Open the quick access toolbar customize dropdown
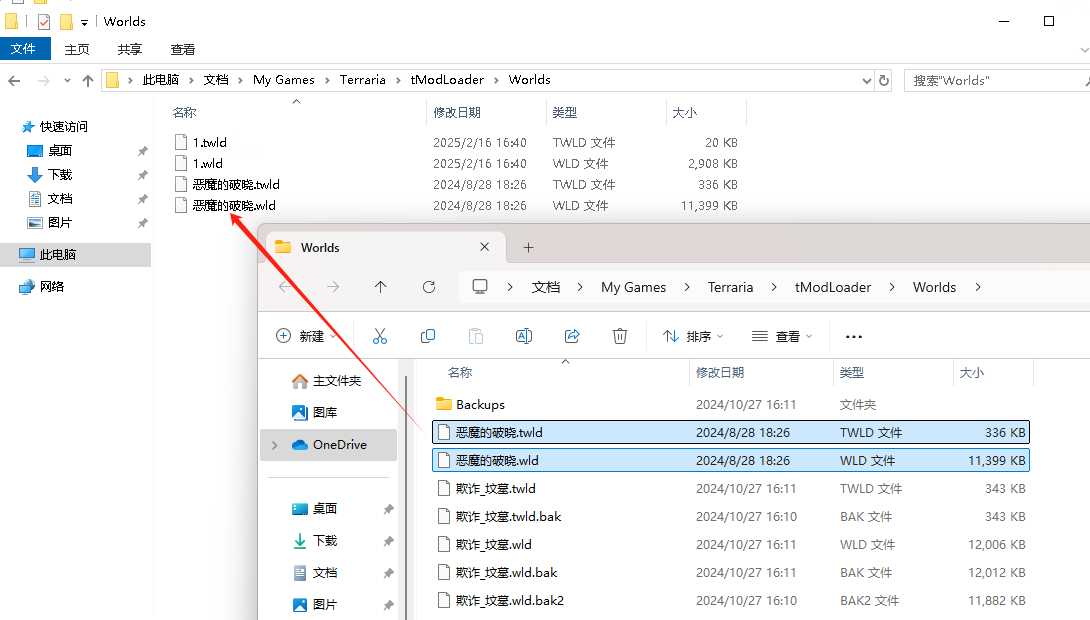Viewport: 1090px width, 620px height. 84,23
